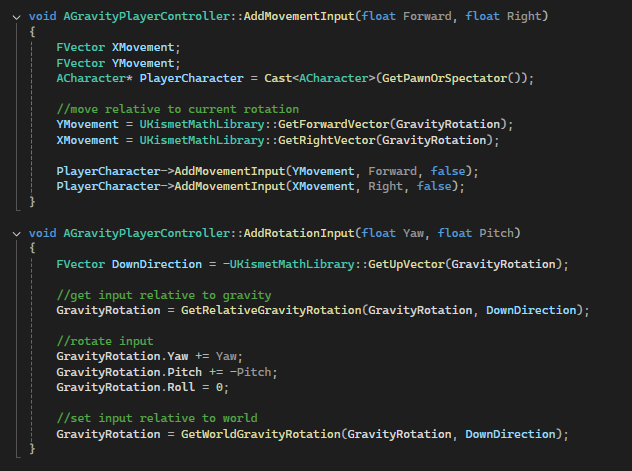Click the 'GravityRotation.Yaw += Yaw;' line

click(149, 356)
